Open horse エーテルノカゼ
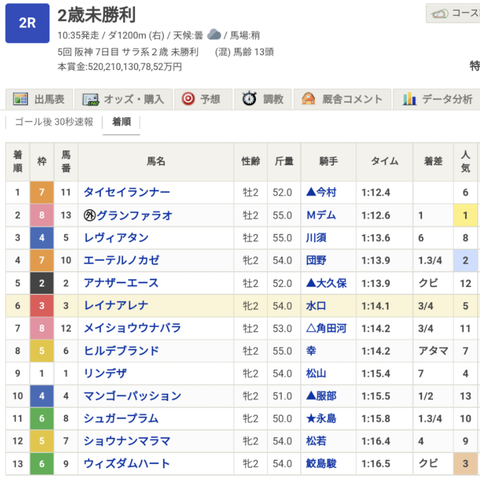 click(121, 260)
